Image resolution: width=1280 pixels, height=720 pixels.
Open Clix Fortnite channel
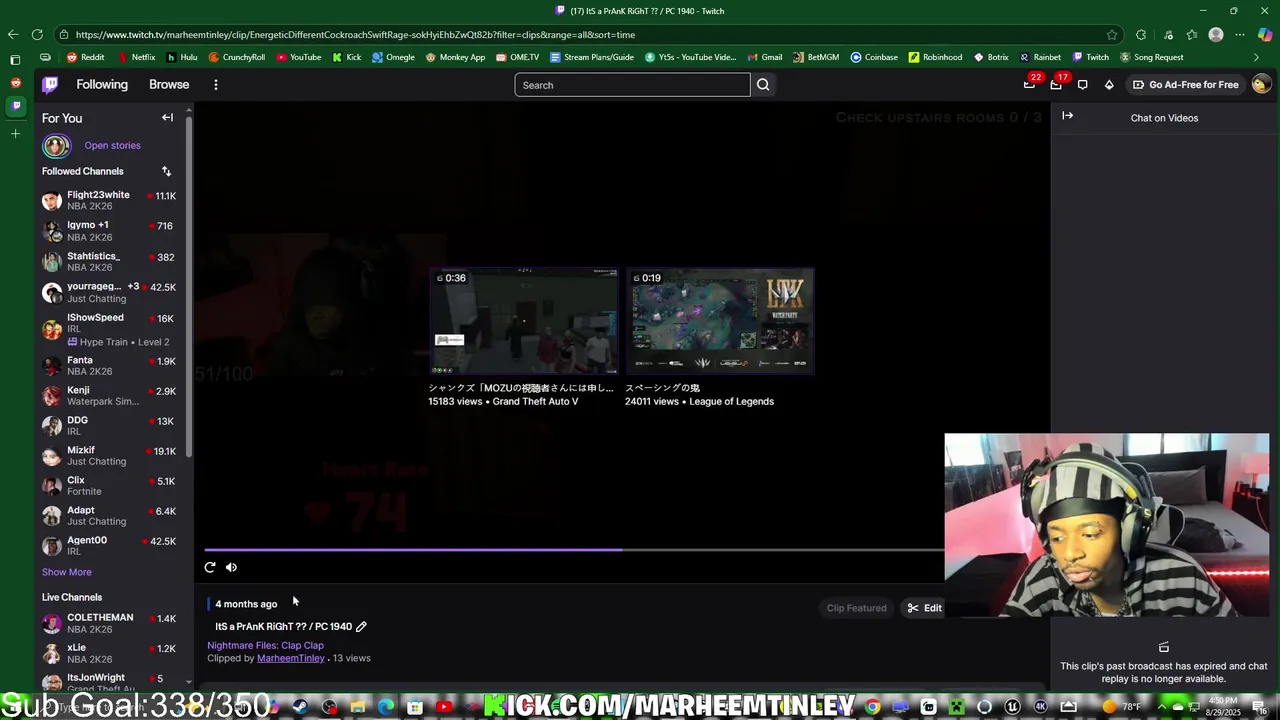tap(110, 485)
